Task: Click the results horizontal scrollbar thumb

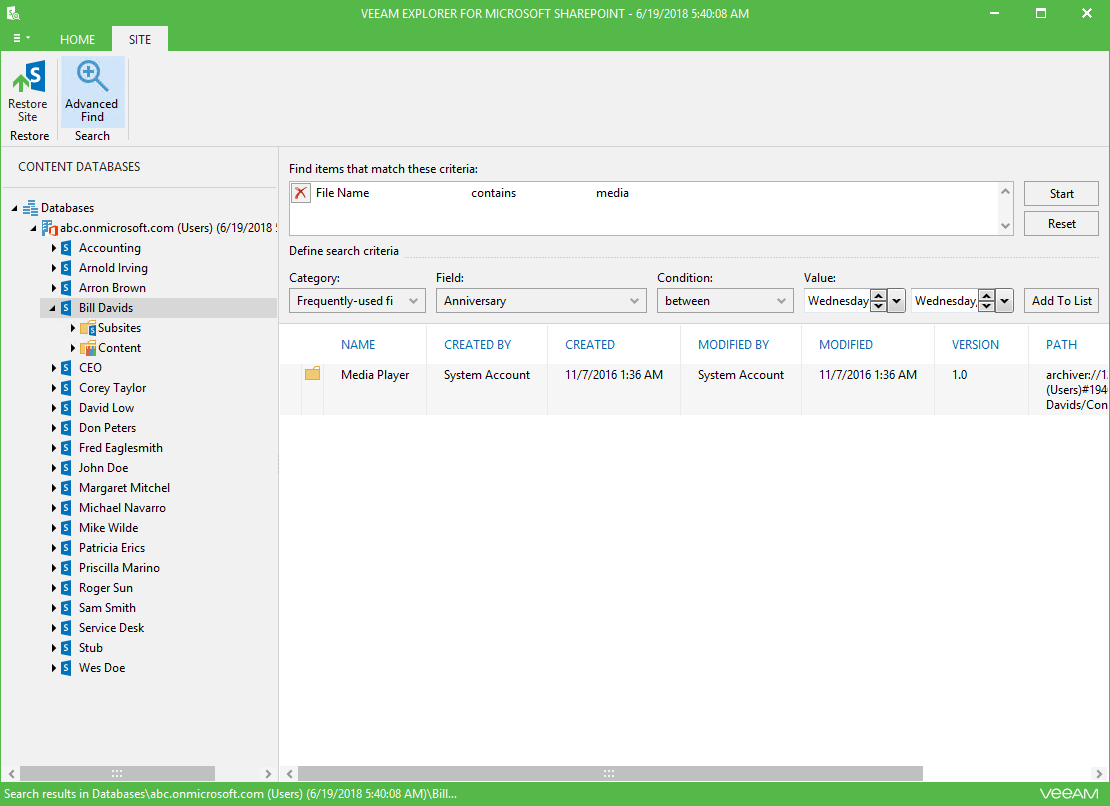Action: point(610,773)
